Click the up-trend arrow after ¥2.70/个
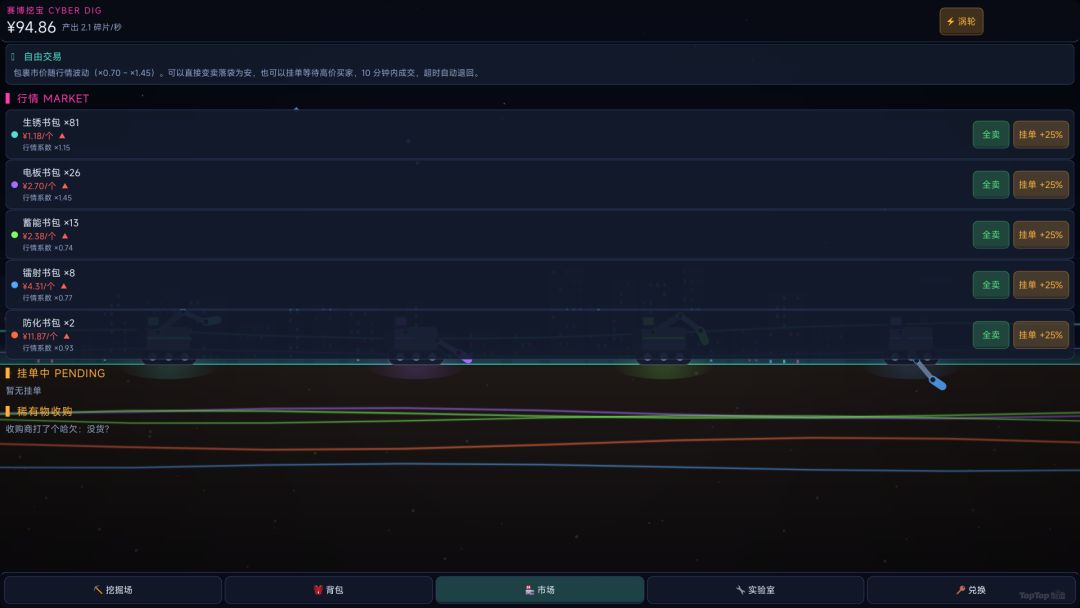Screen dimensions: 1080x608 tap(65, 186)
